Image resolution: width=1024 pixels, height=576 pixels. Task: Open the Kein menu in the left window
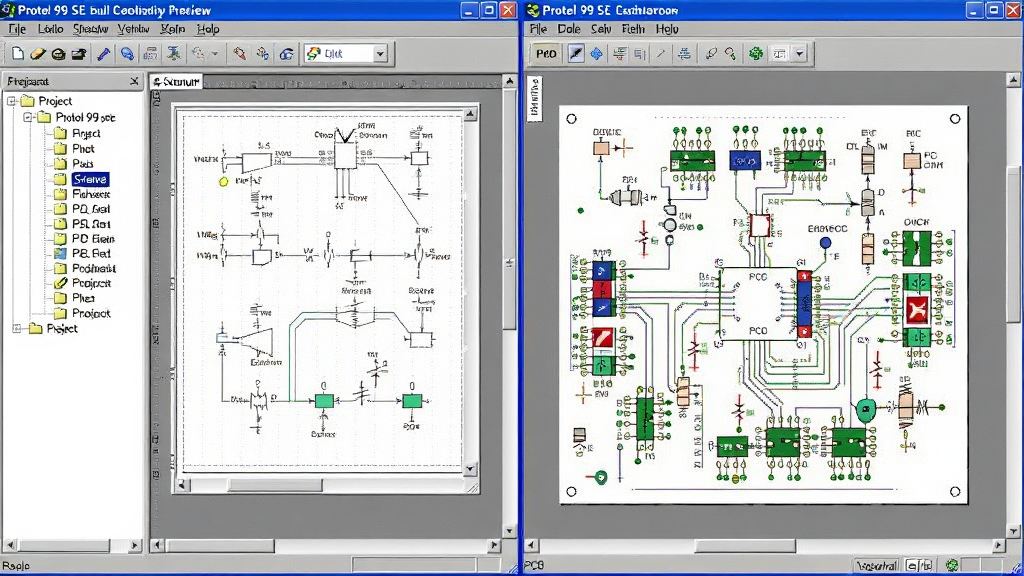click(172, 29)
